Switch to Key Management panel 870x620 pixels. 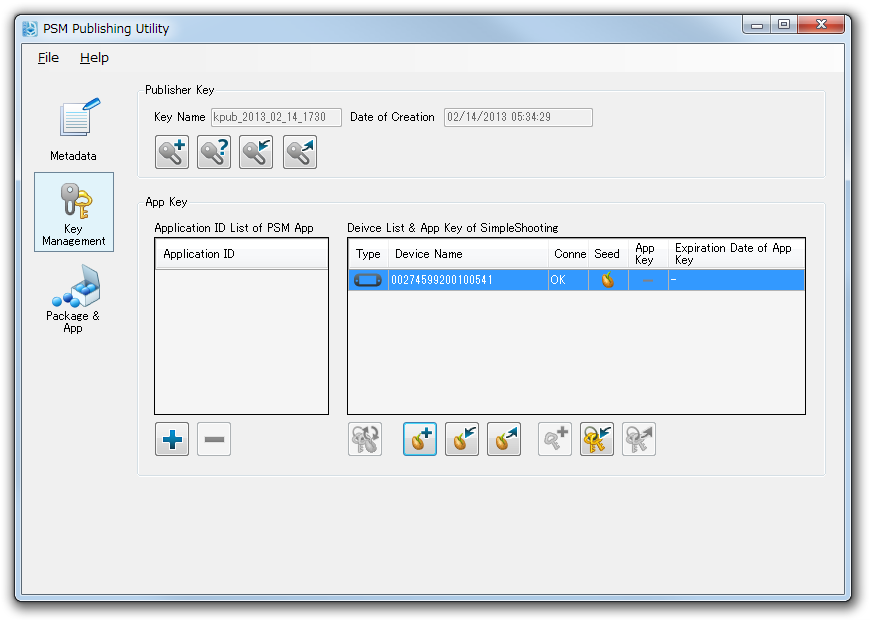tap(74, 212)
